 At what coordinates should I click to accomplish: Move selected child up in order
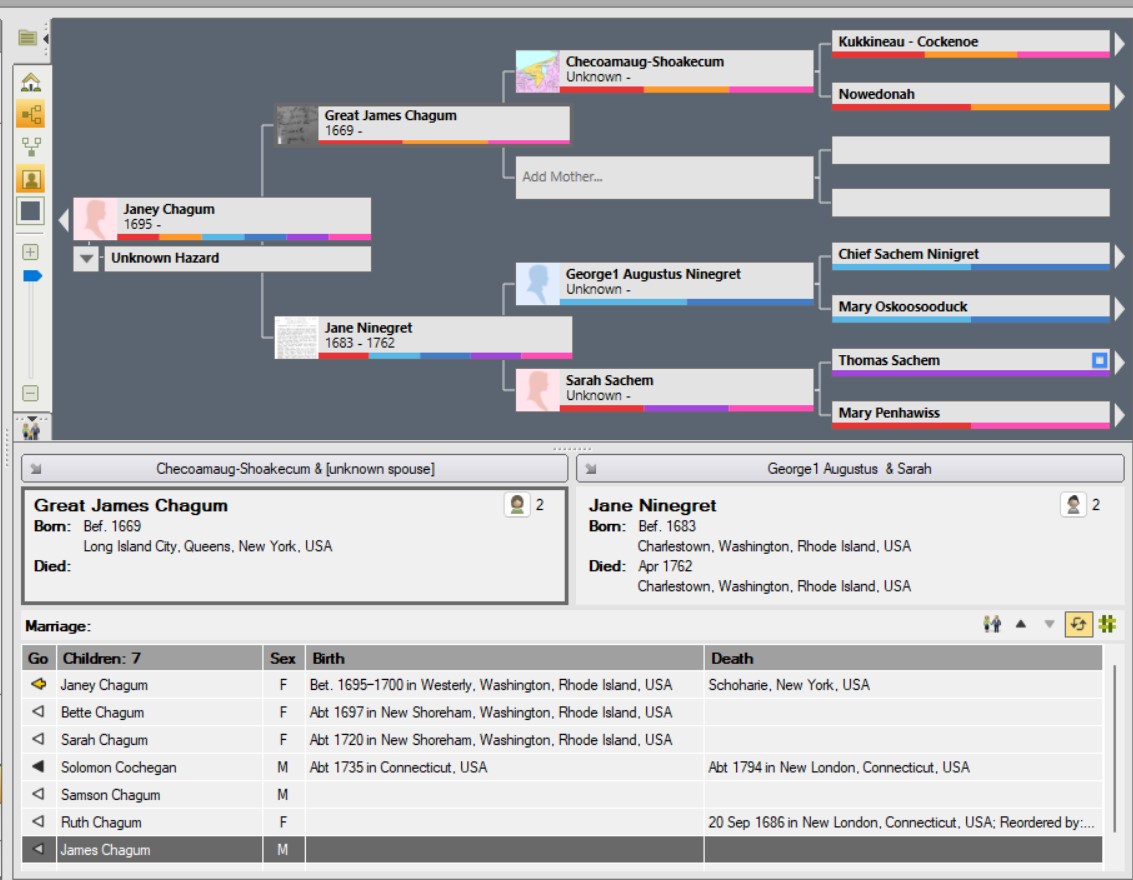(1021, 624)
